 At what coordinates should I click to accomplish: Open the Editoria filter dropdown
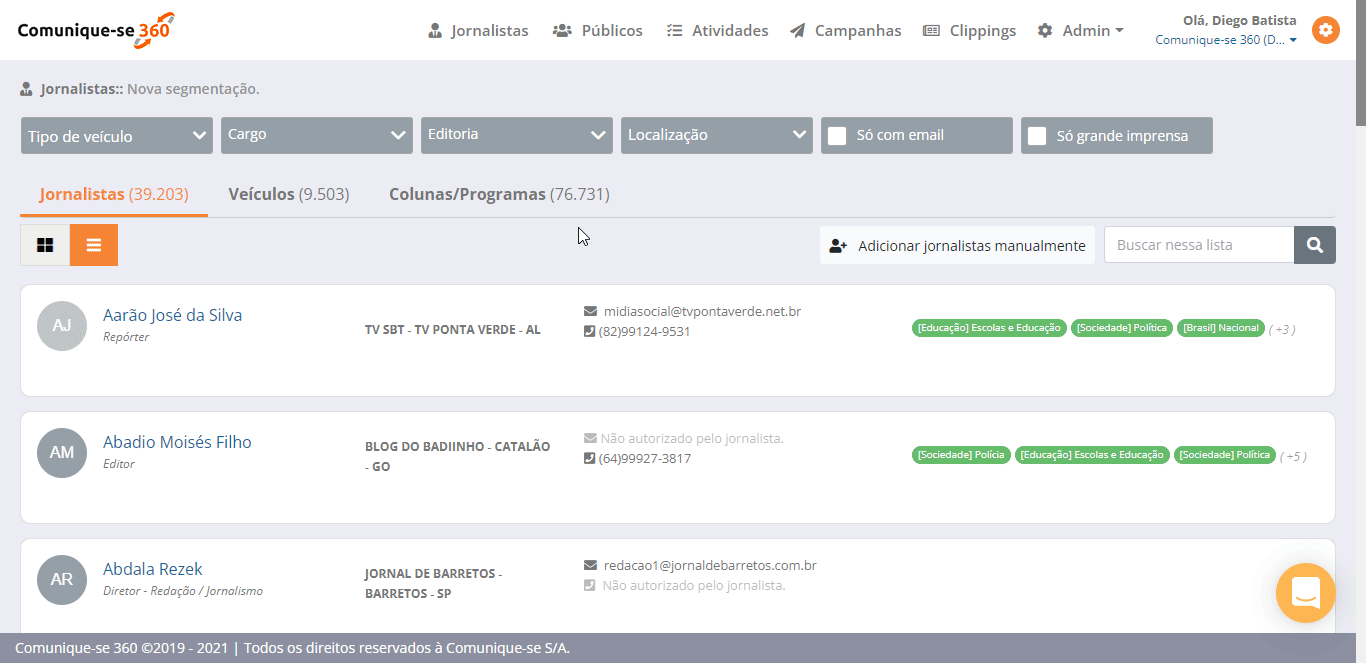(516, 136)
